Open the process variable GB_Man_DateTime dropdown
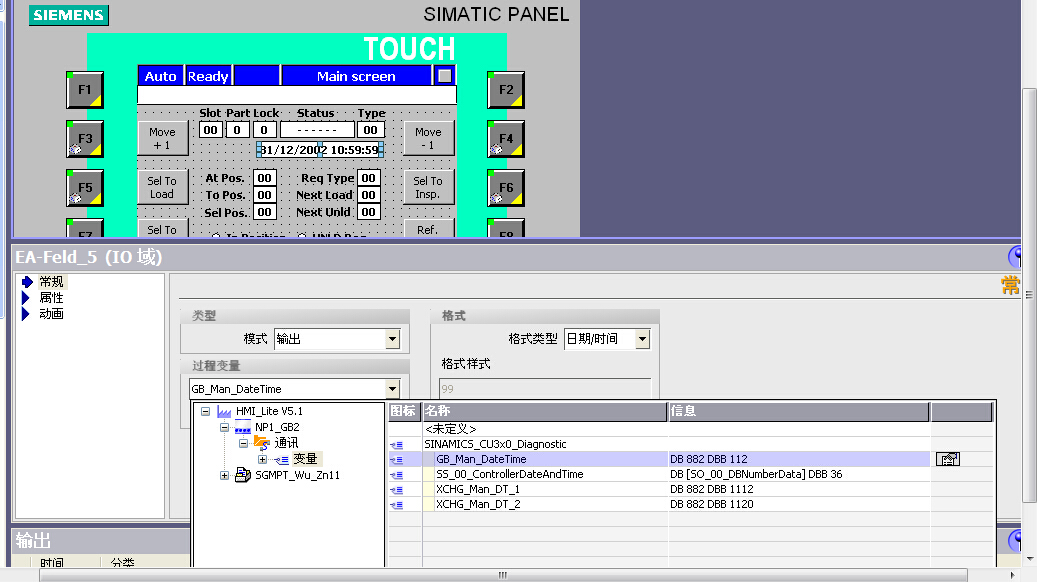Image resolution: width=1037 pixels, height=582 pixels. [x=392, y=389]
